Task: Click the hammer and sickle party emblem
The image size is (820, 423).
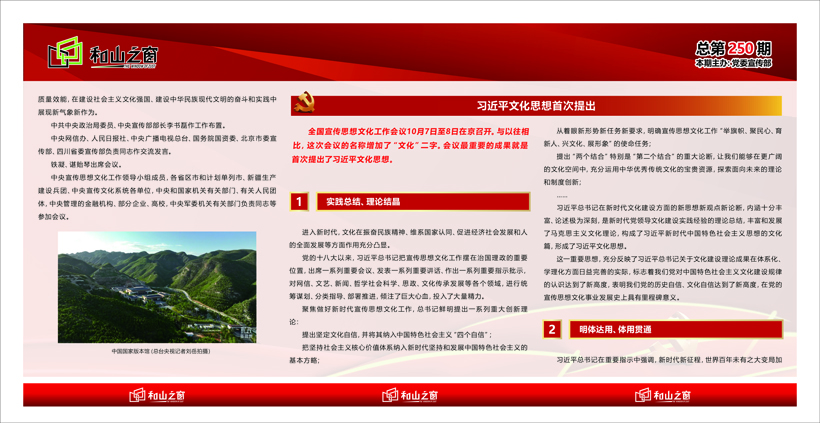Action: [x=304, y=102]
